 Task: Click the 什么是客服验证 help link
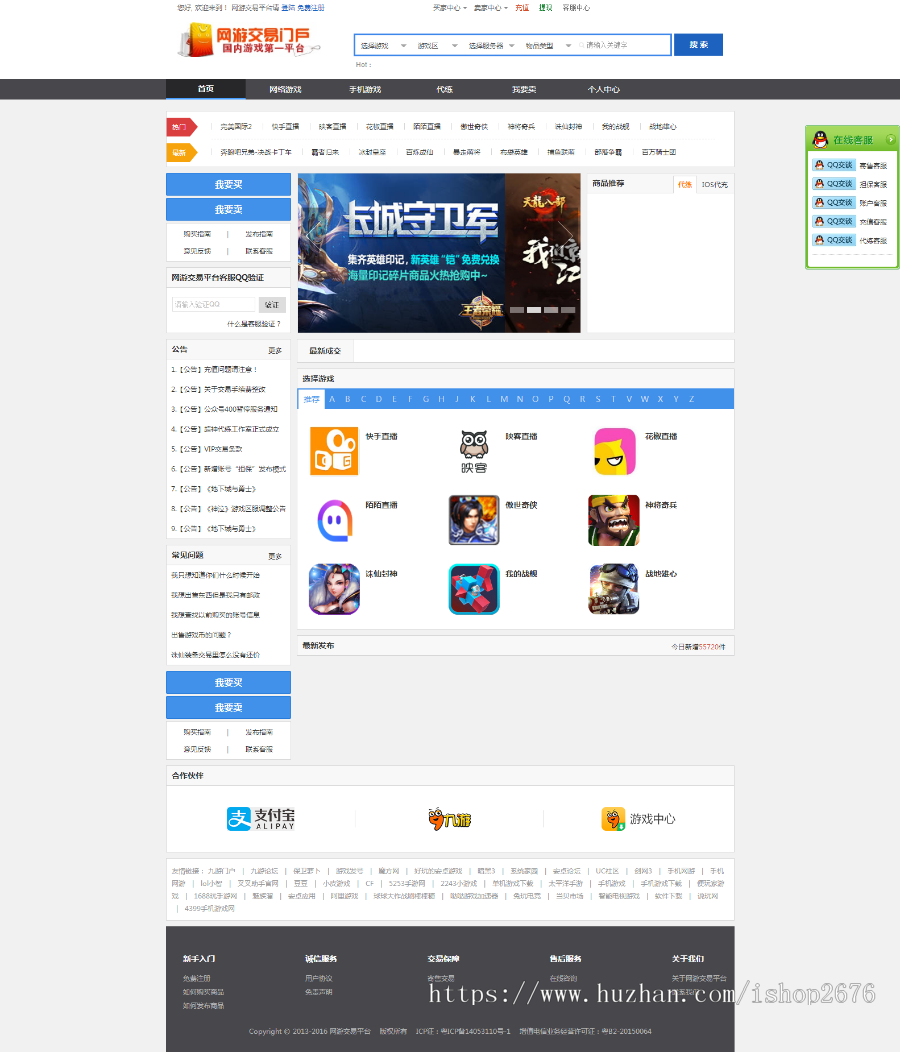[254, 324]
